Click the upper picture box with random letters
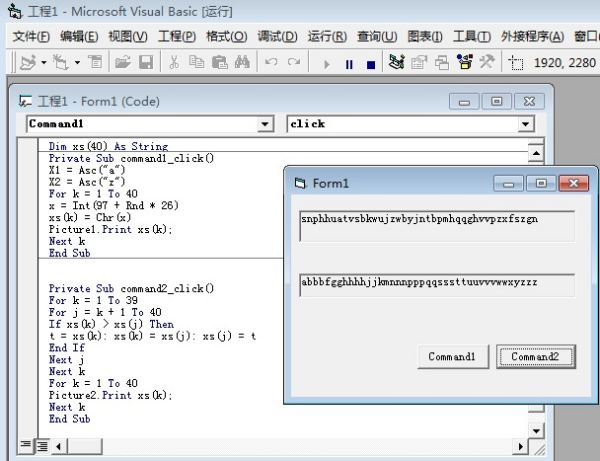The width and height of the screenshot is (600, 461). coord(437,226)
